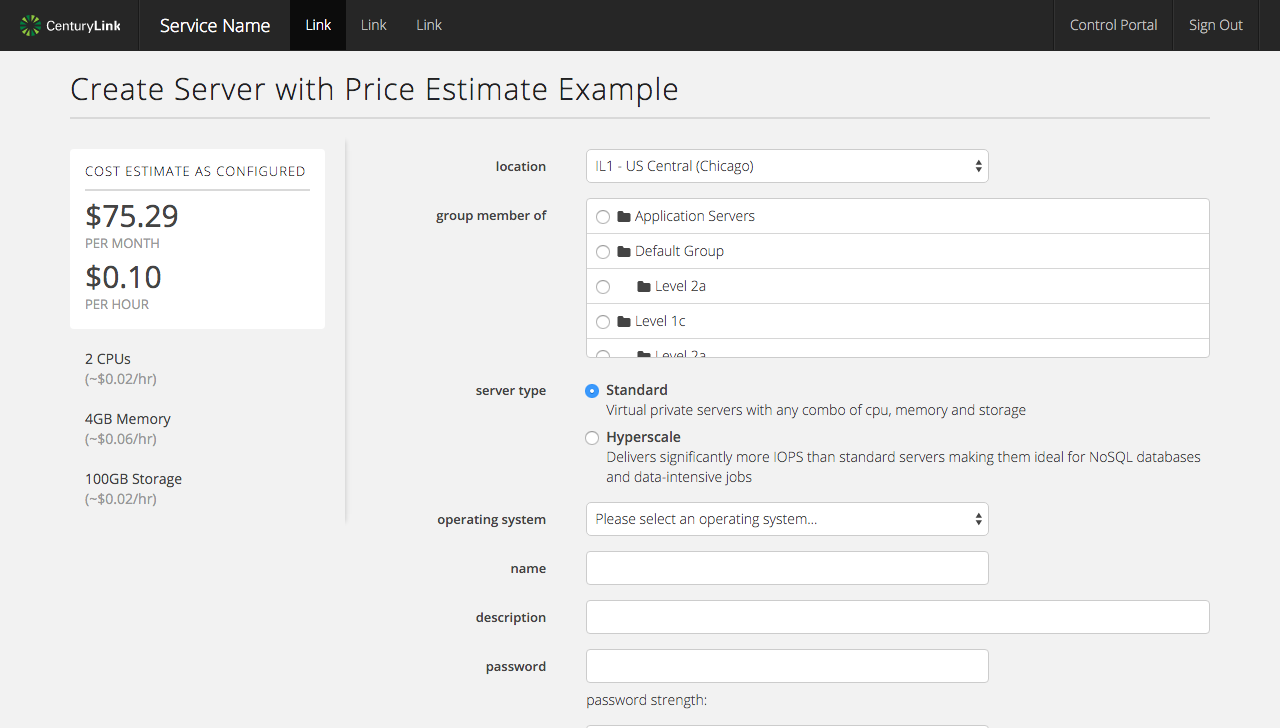Click the $0.10 hourly cost
The width and height of the screenshot is (1280, 728).
point(123,277)
